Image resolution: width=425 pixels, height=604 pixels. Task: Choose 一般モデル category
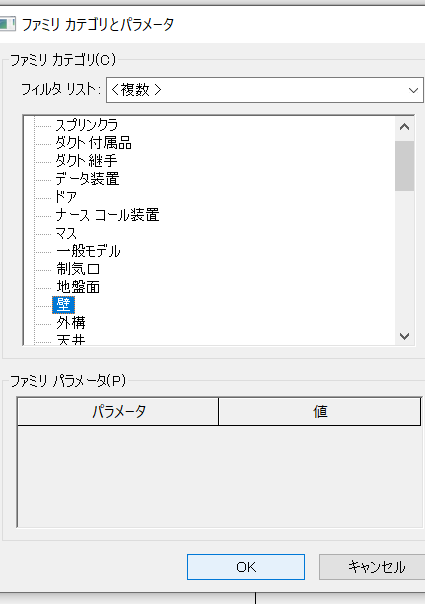pyautogui.click(x=88, y=251)
